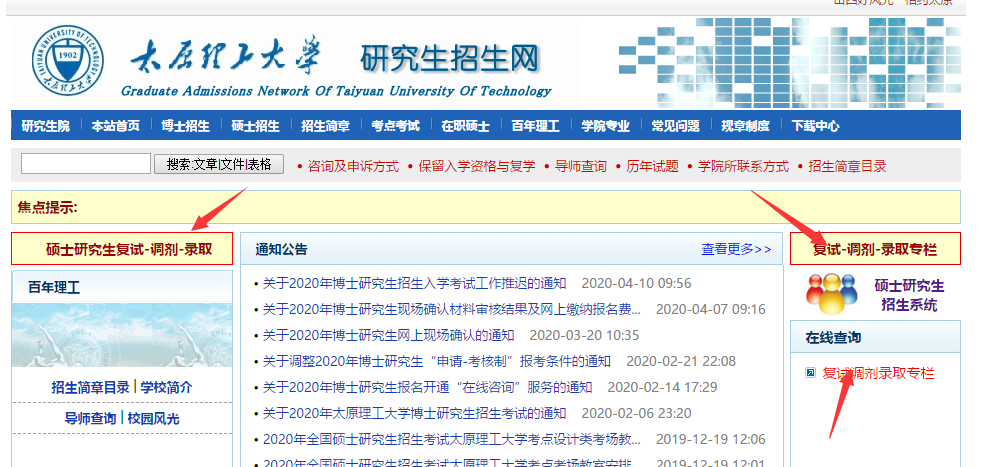Click date 2020-02-21 22:08
Viewport: 987px width, 467px height.
click(681, 361)
